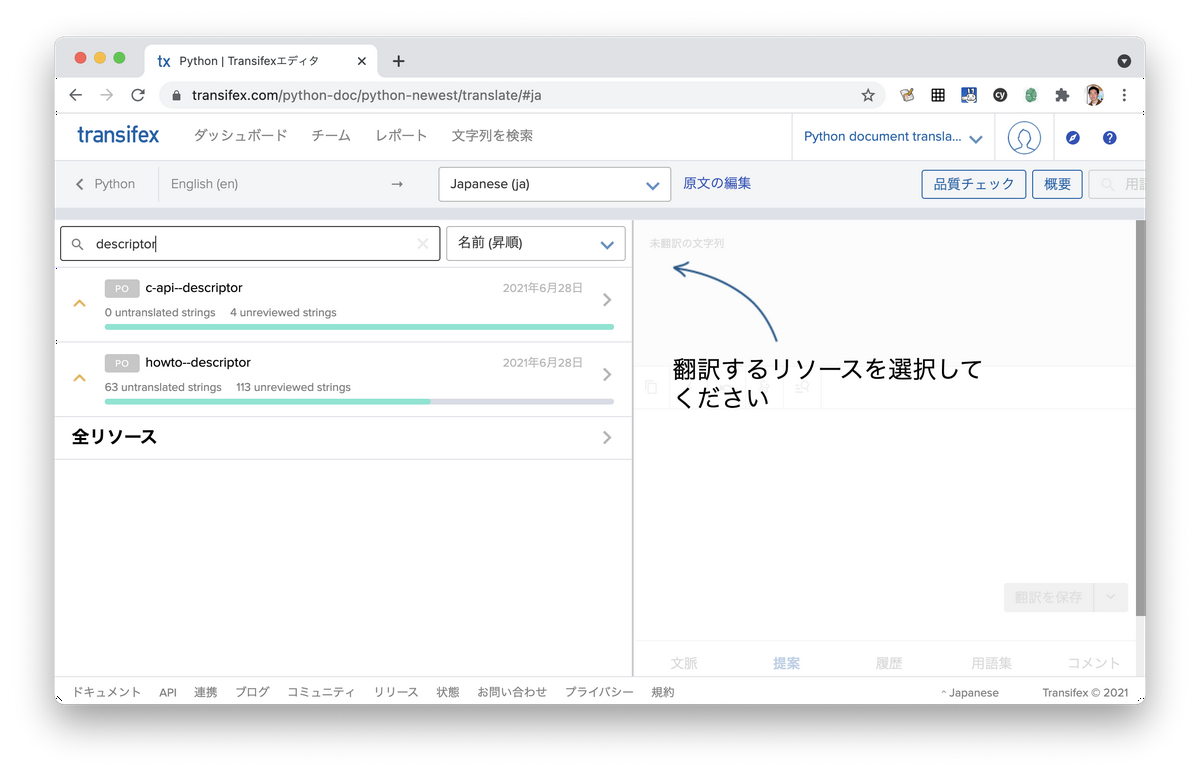
Task: Click the descriptor search input field
Action: coord(250,243)
